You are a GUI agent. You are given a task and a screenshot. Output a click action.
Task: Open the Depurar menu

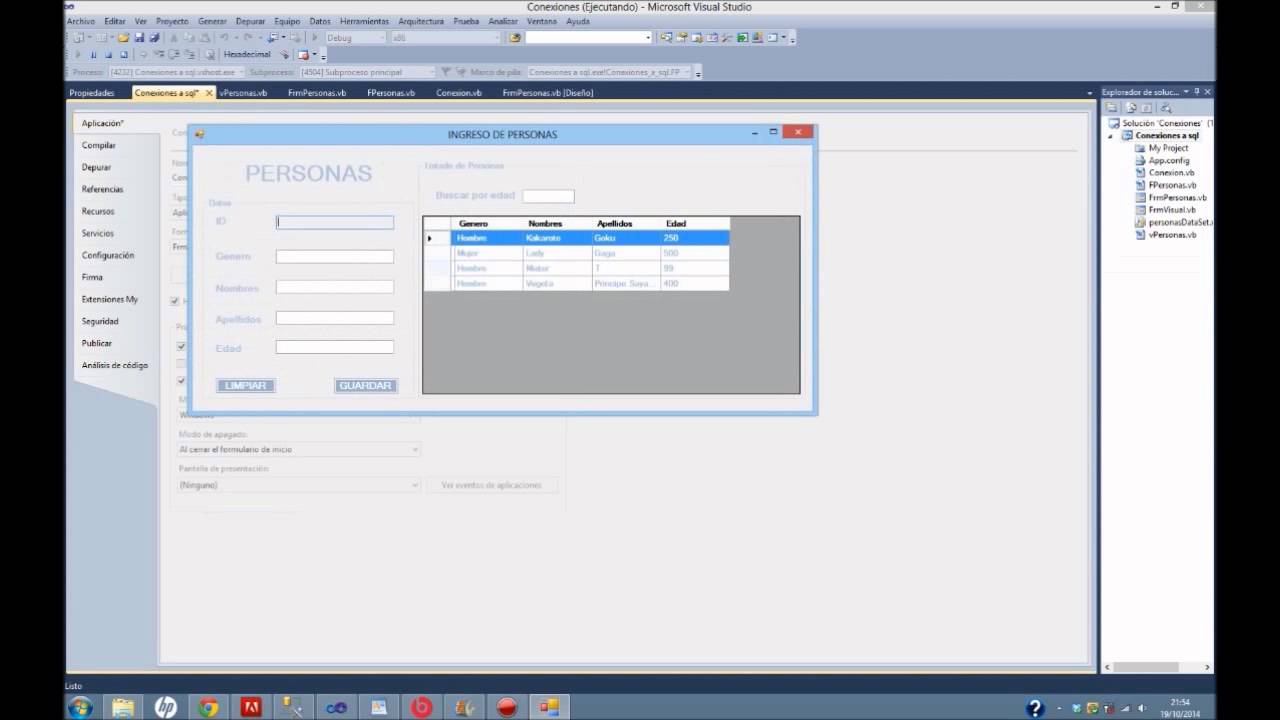click(251, 21)
